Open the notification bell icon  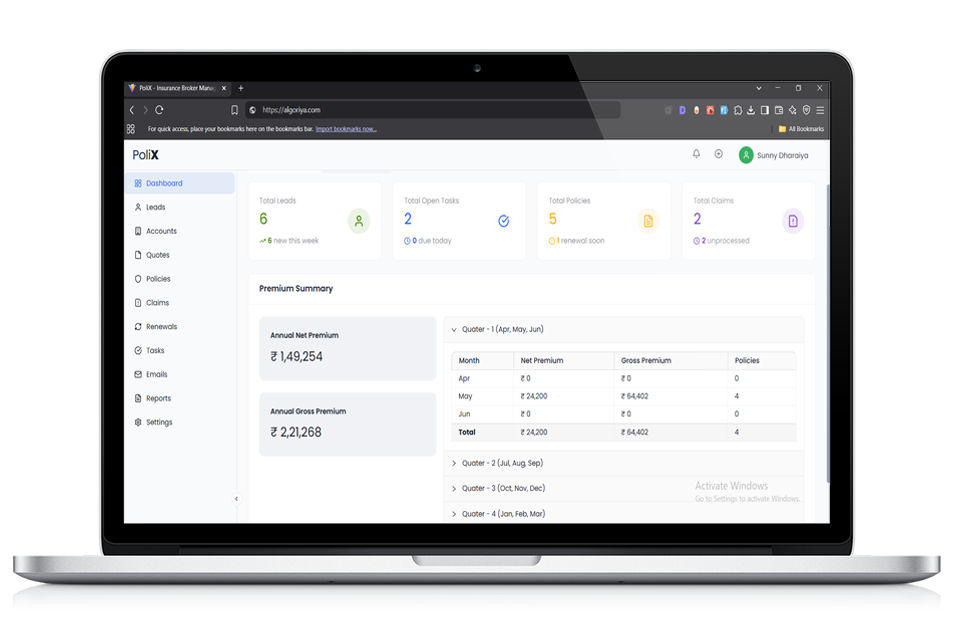(x=695, y=154)
